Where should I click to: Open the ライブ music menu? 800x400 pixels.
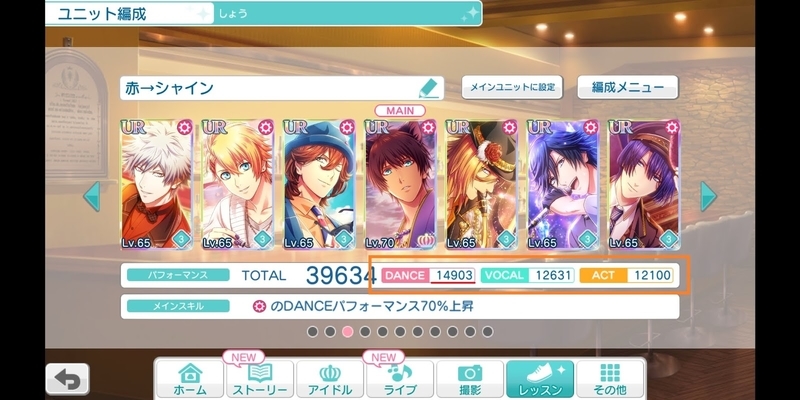click(x=400, y=379)
